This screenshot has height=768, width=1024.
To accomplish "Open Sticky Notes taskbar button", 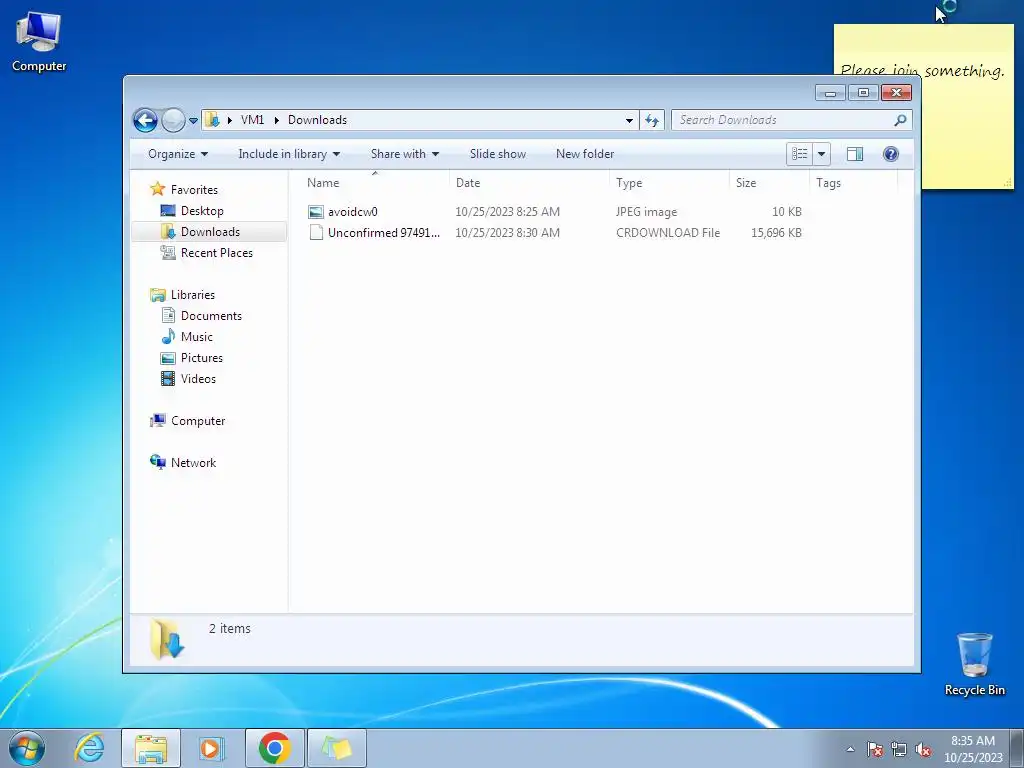I will pyautogui.click(x=336, y=748).
